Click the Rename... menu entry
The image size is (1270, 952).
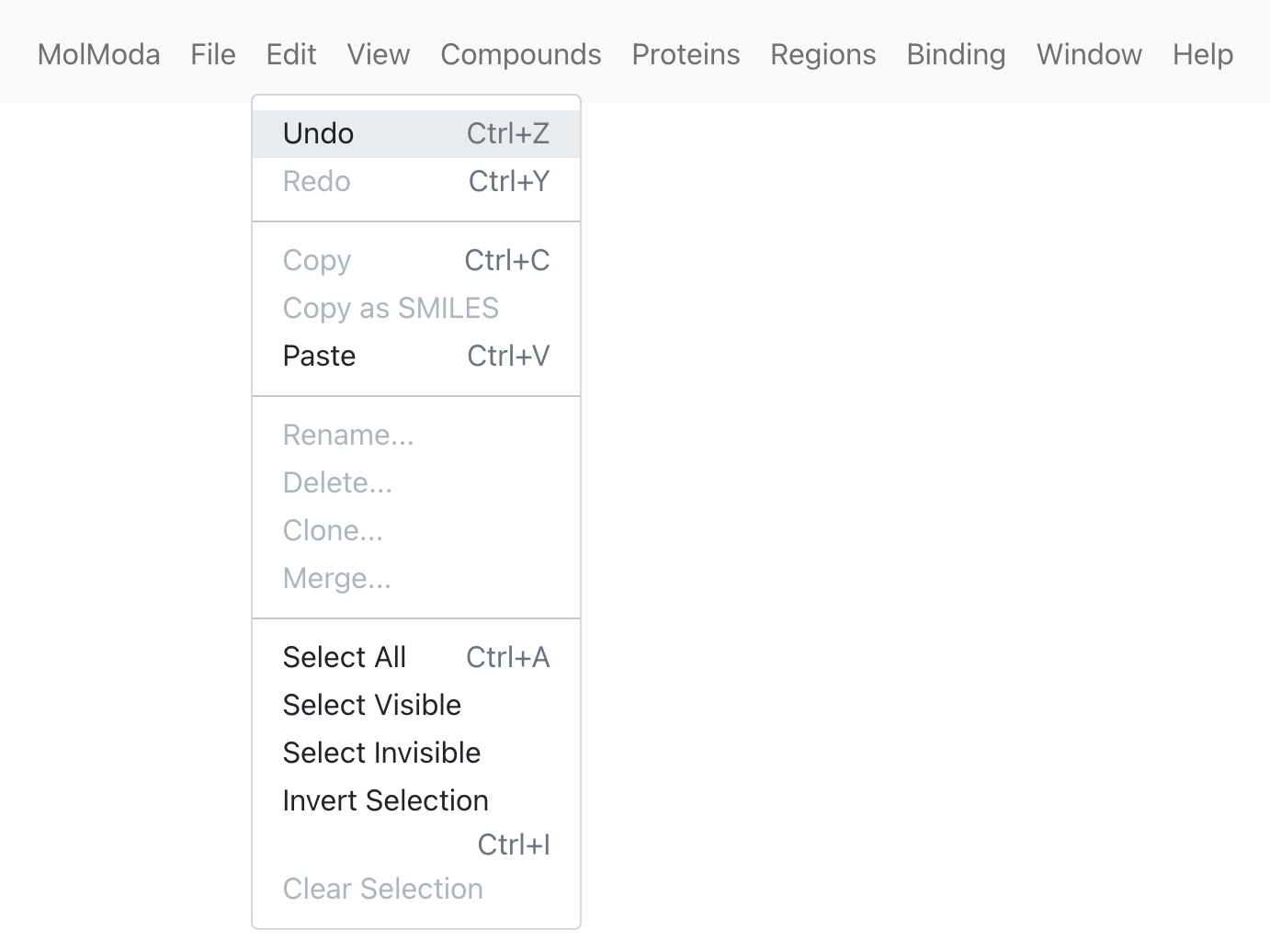pos(416,436)
